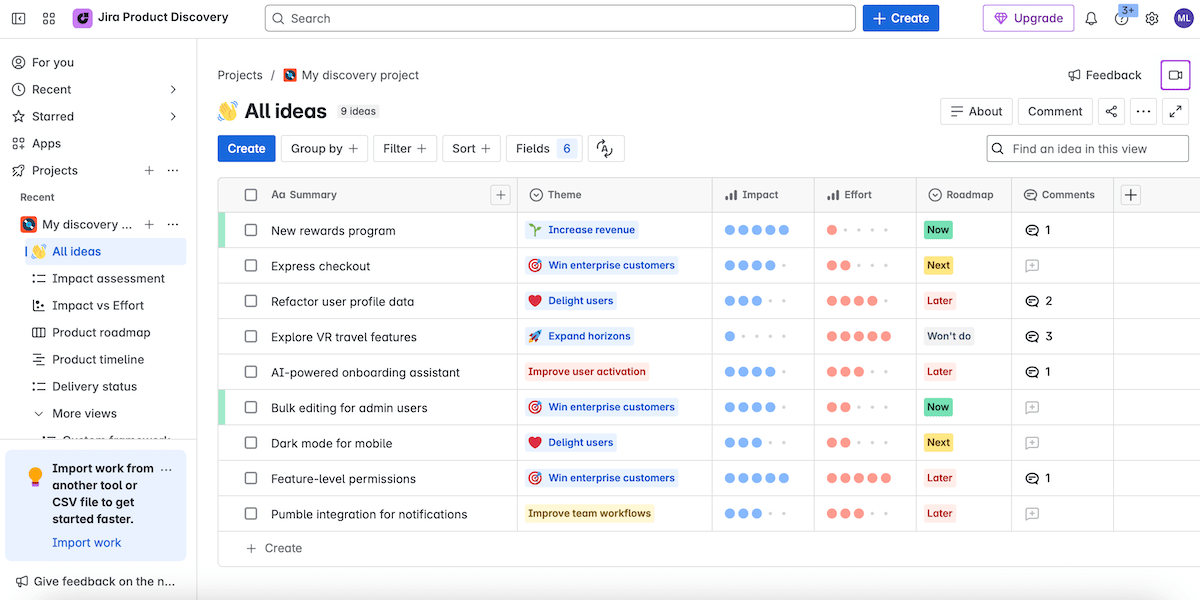
Task: Click the notifications bell icon
Action: click(x=1091, y=18)
